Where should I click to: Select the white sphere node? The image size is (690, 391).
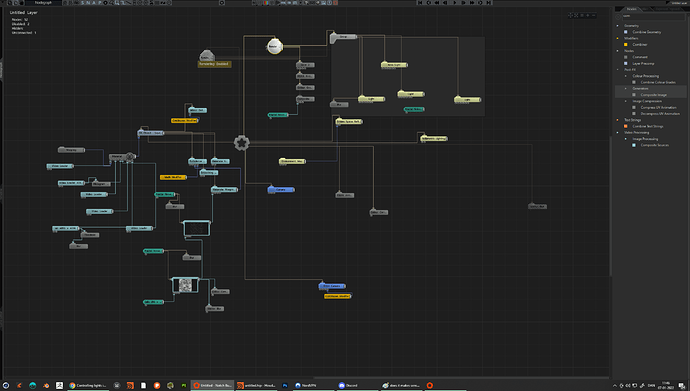(274, 46)
